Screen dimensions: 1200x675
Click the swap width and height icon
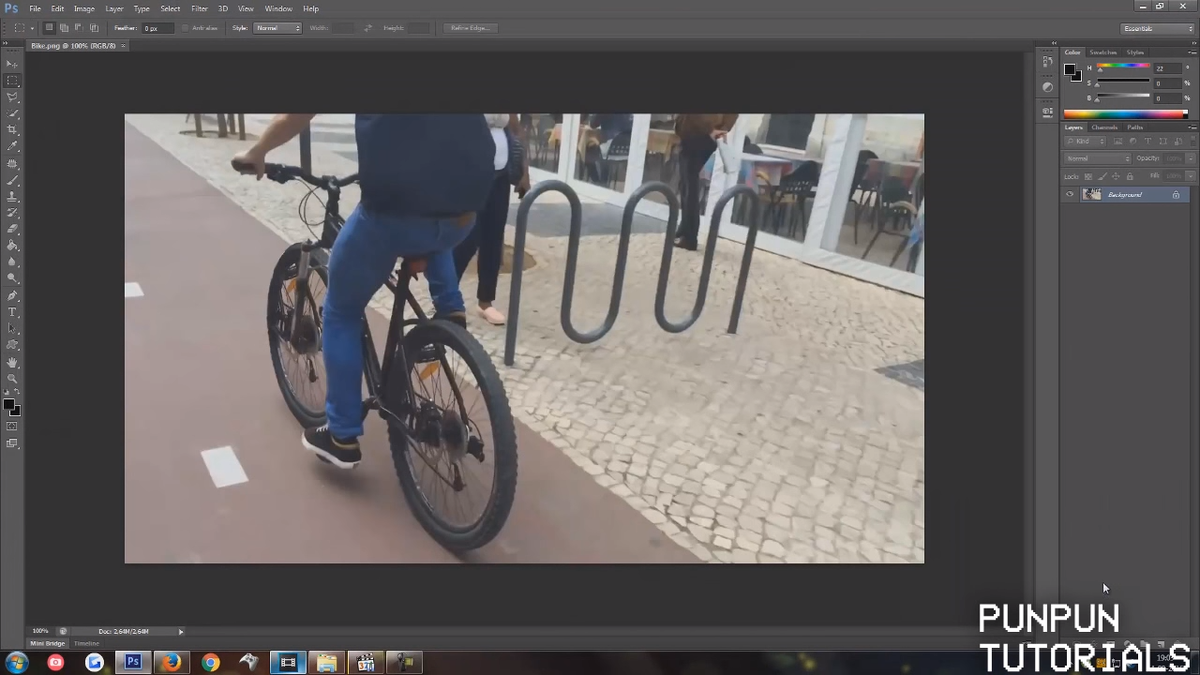[368, 28]
